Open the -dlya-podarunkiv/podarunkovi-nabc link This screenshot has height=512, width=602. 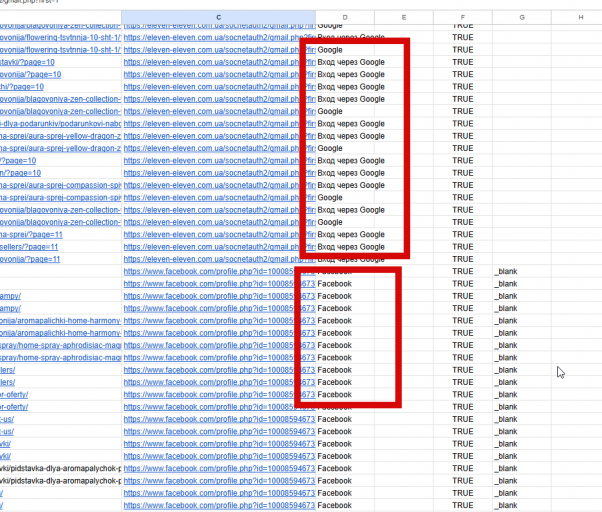60,124
